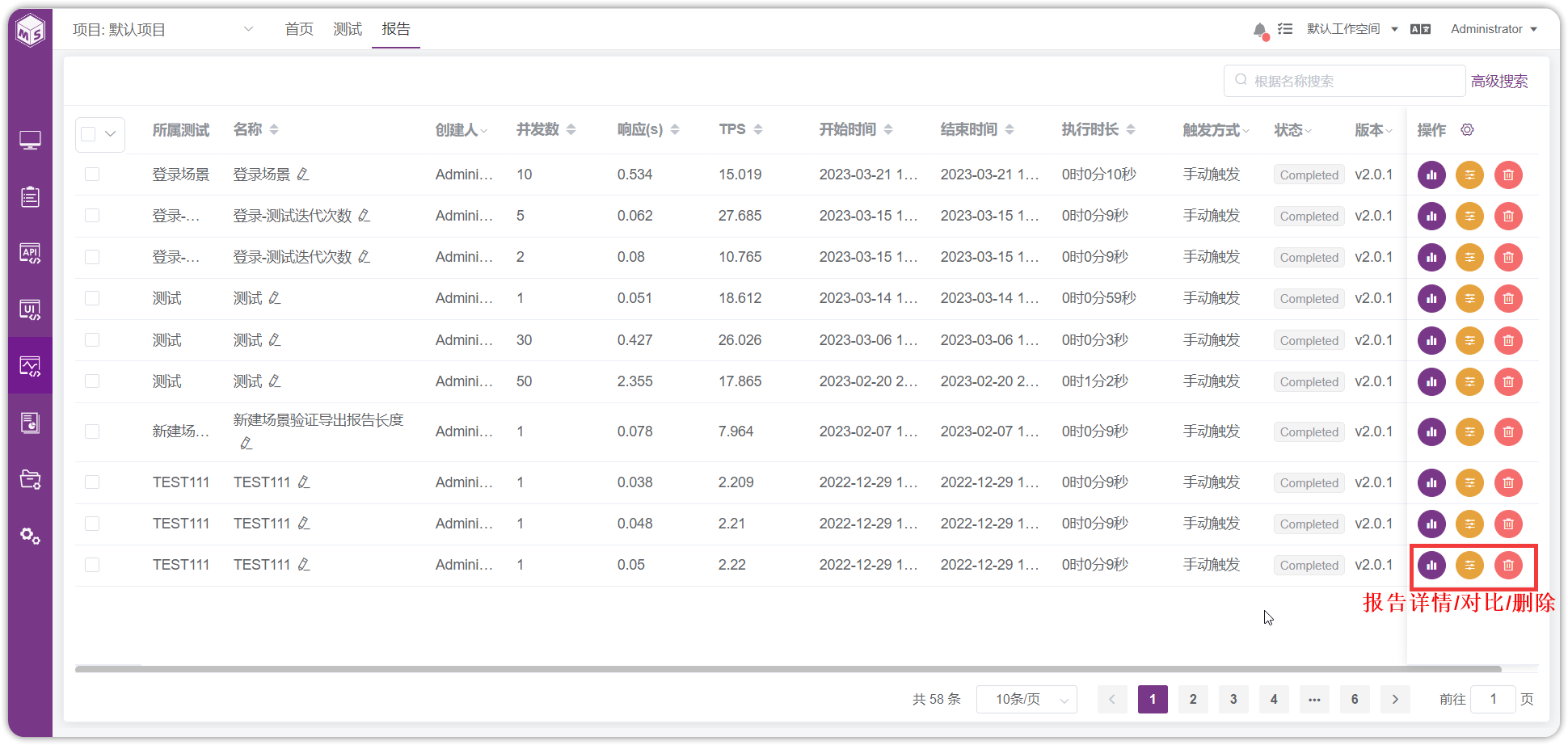
Task: Go to the 首页 tab
Action: pyautogui.click(x=299, y=29)
